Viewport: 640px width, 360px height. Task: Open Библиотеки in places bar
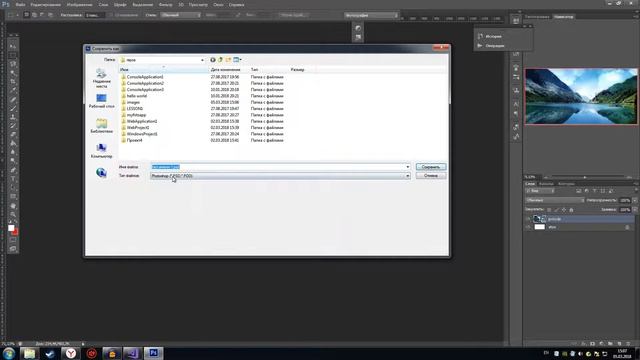coord(101,126)
